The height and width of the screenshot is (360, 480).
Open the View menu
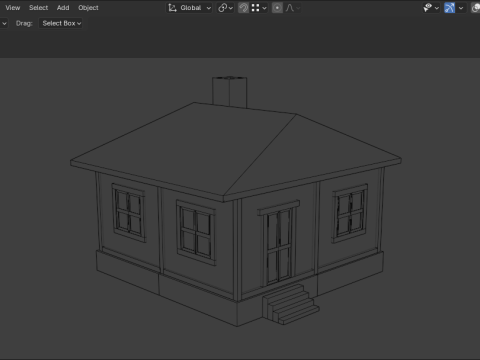pos(13,8)
